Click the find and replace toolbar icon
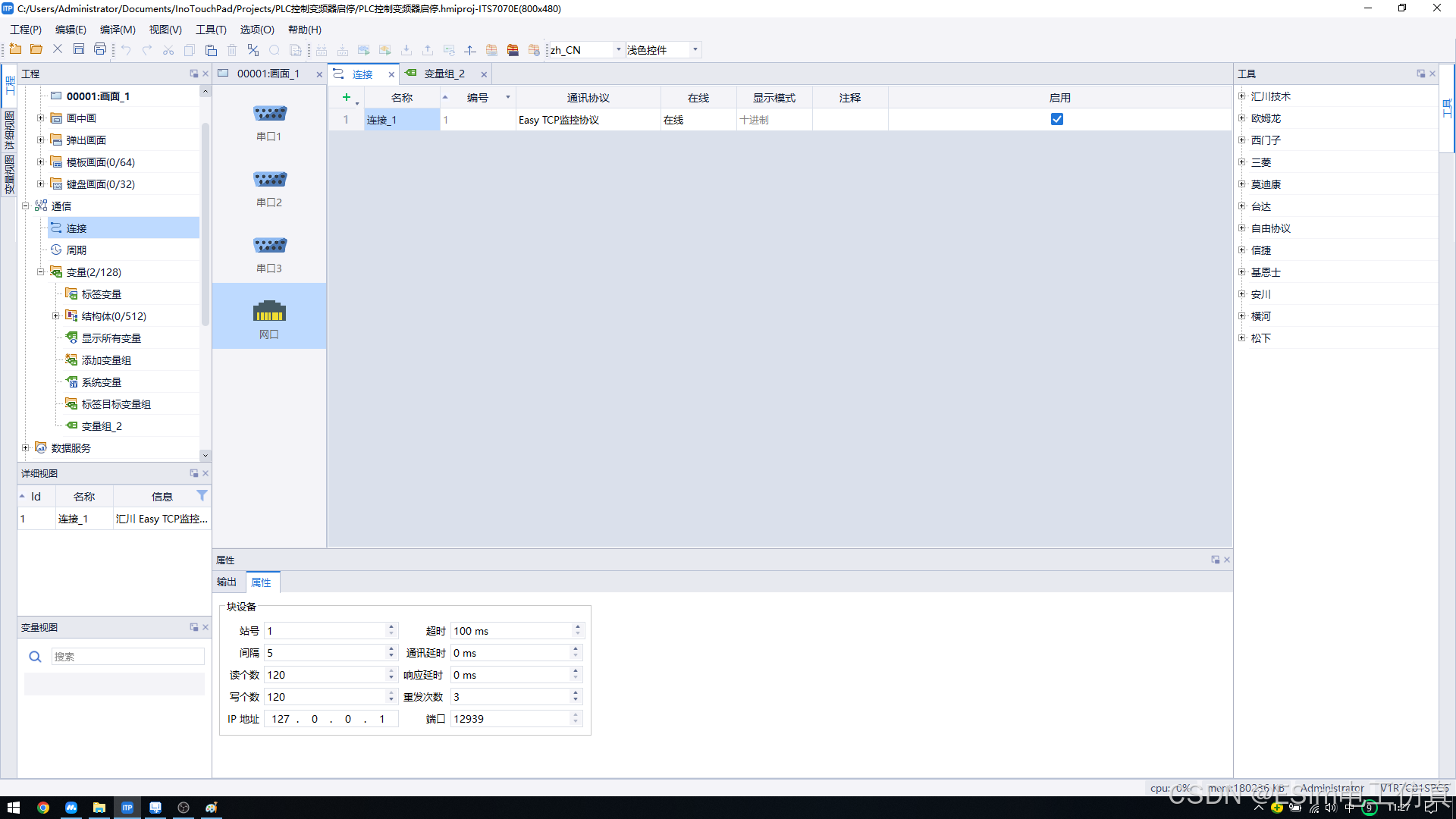This screenshot has height=819, width=1456. click(x=253, y=50)
